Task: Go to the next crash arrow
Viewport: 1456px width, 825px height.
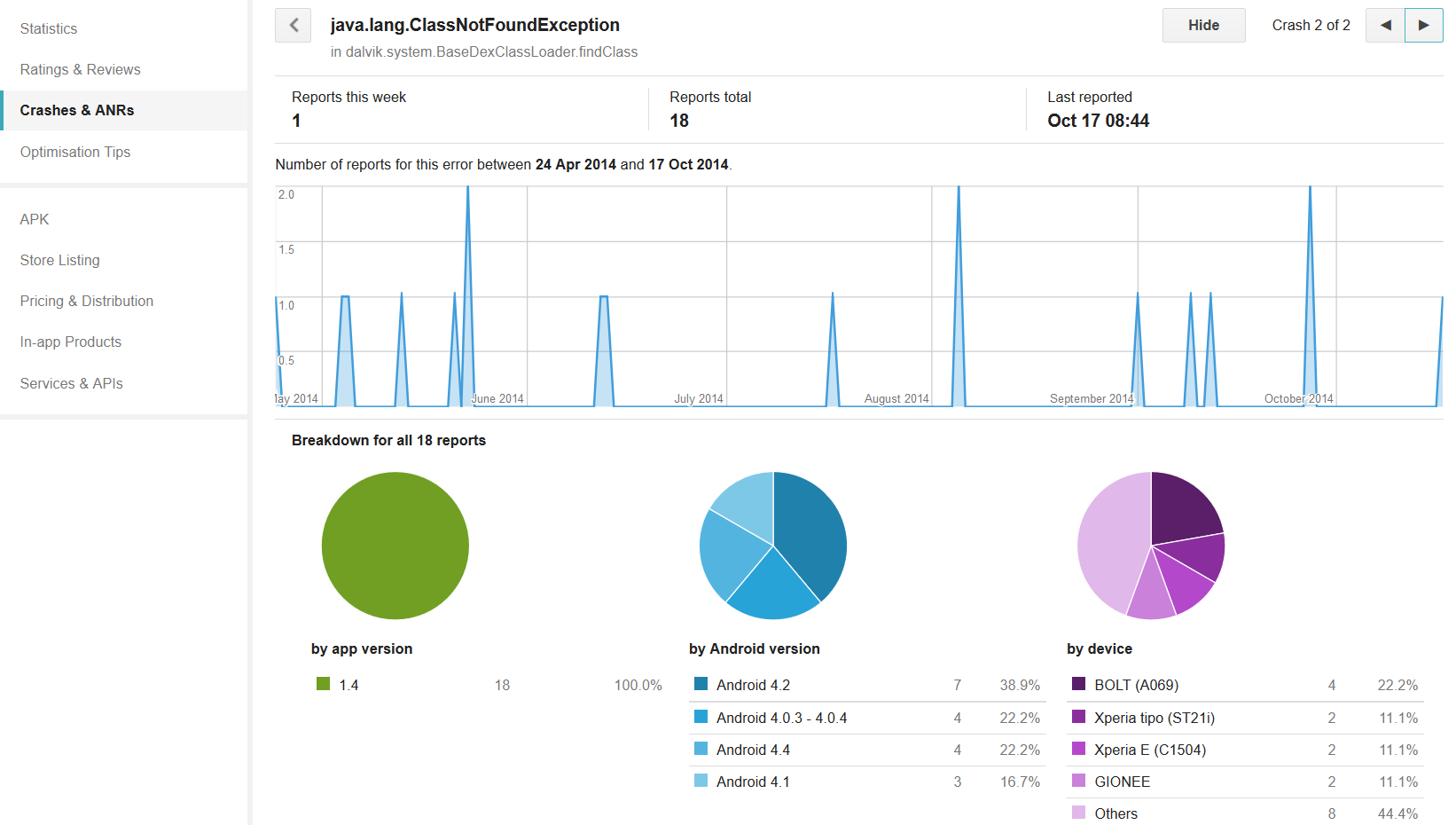Action: click(1423, 26)
